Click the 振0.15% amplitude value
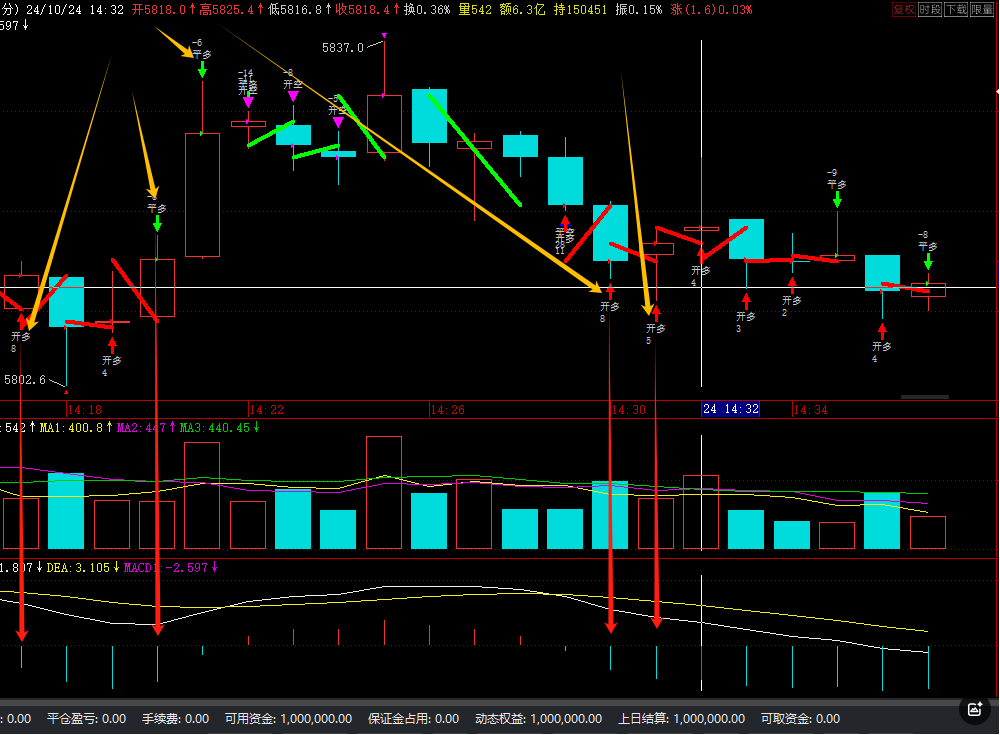The height and width of the screenshot is (735, 1000). tap(638, 10)
